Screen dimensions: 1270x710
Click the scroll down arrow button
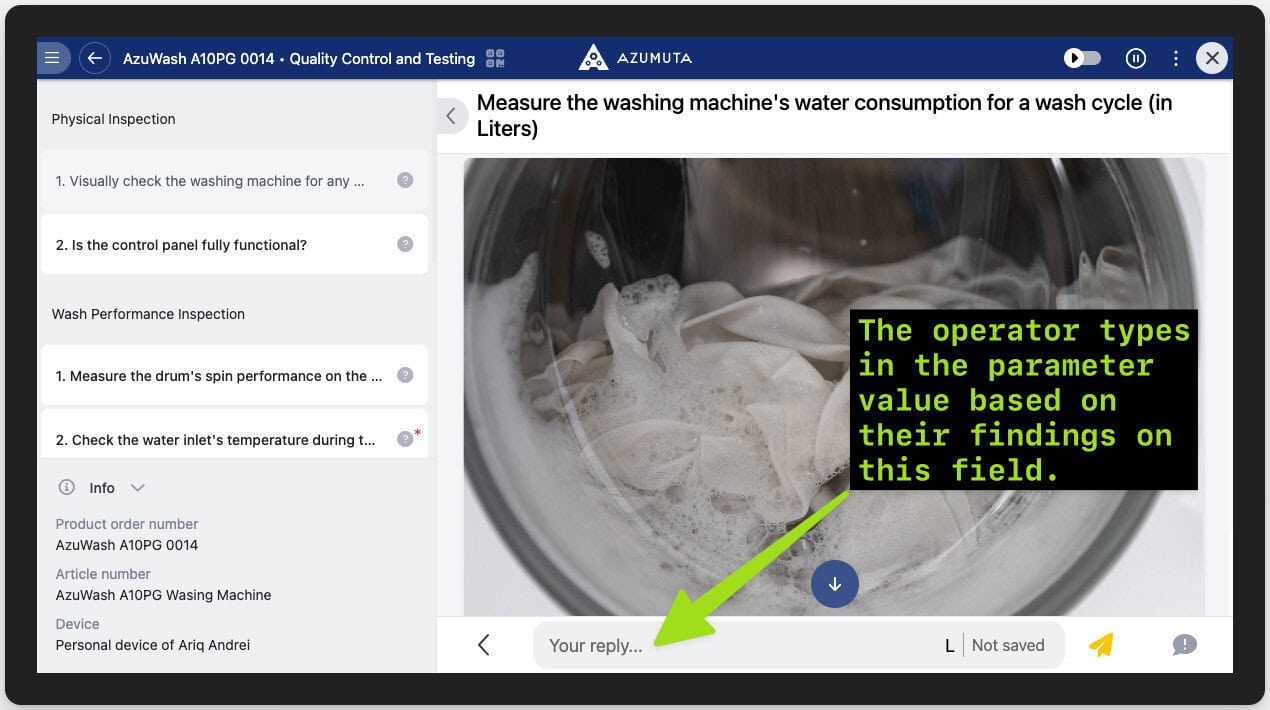[x=835, y=584]
